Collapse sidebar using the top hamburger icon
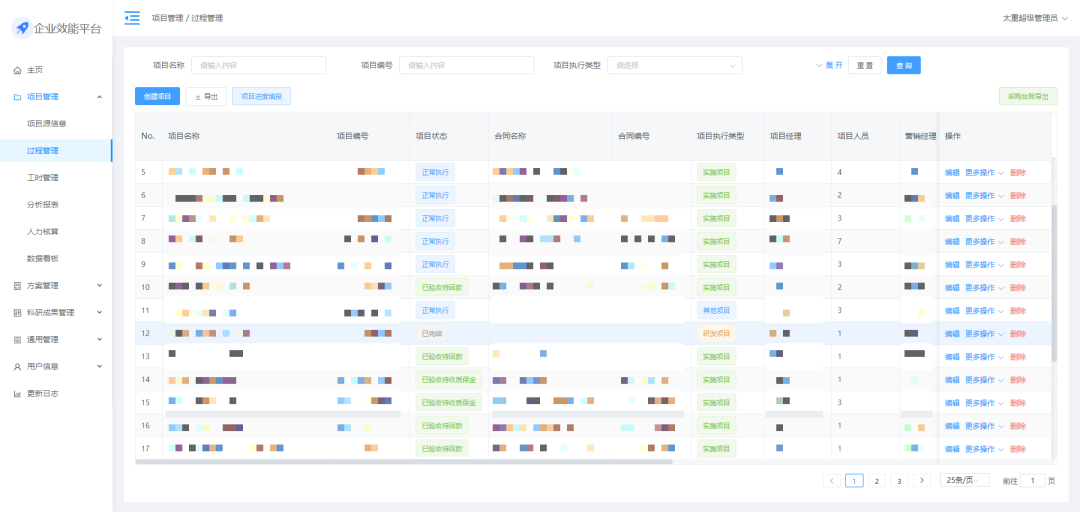The image size is (1080, 512). 132,18
